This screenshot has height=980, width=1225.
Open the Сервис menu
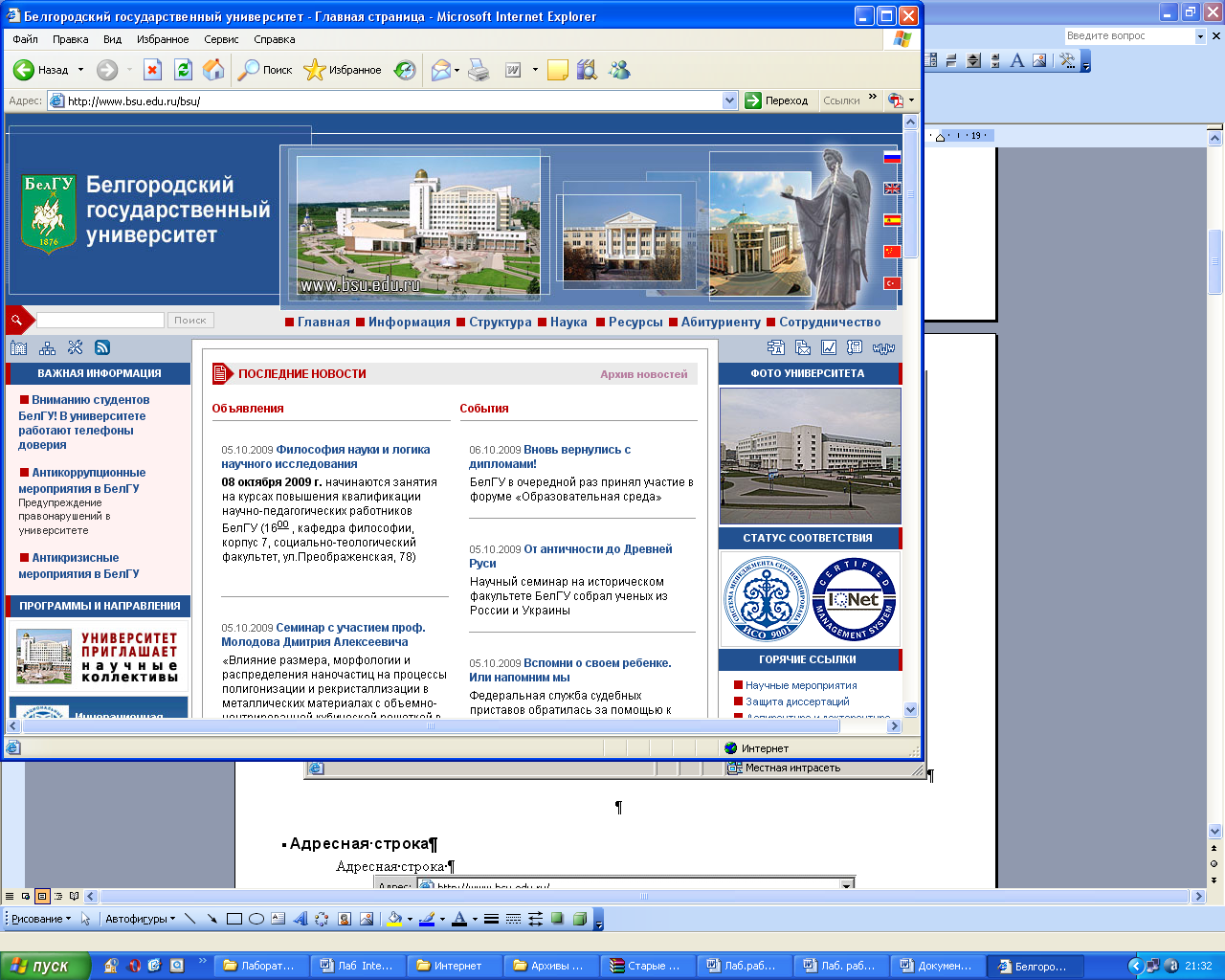point(221,39)
